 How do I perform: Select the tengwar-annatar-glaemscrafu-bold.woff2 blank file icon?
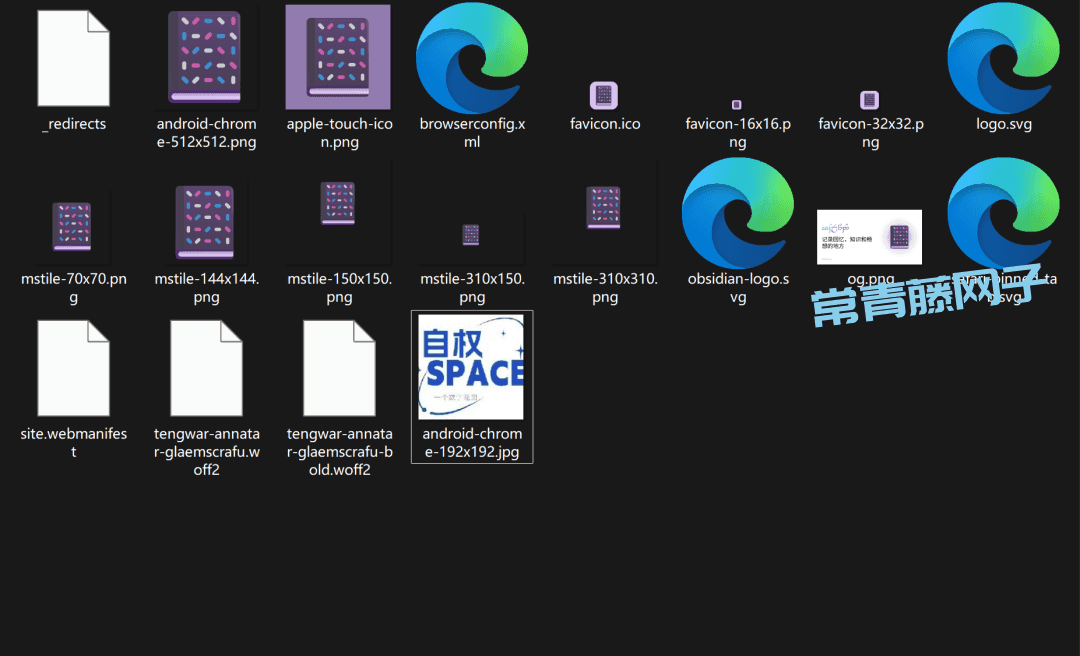tap(339, 368)
